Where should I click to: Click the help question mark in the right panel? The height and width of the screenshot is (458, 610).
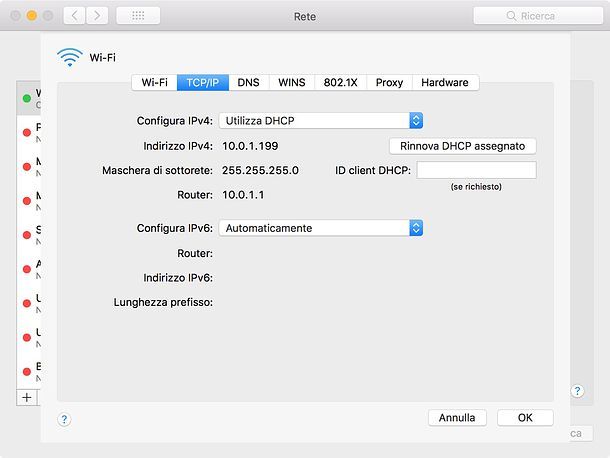click(x=577, y=391)
